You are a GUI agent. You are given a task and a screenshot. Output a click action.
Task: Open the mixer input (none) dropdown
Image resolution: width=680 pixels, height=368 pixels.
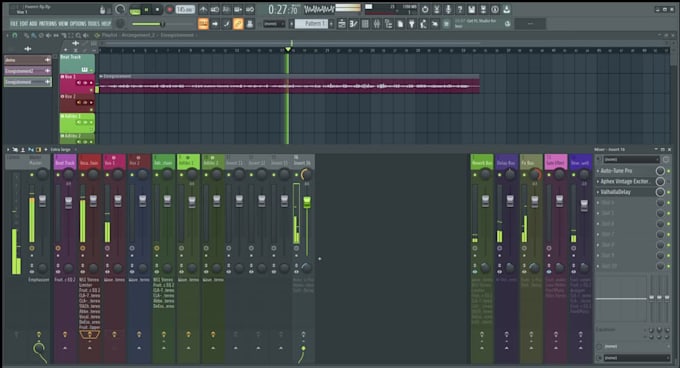[x=631, y=160]
